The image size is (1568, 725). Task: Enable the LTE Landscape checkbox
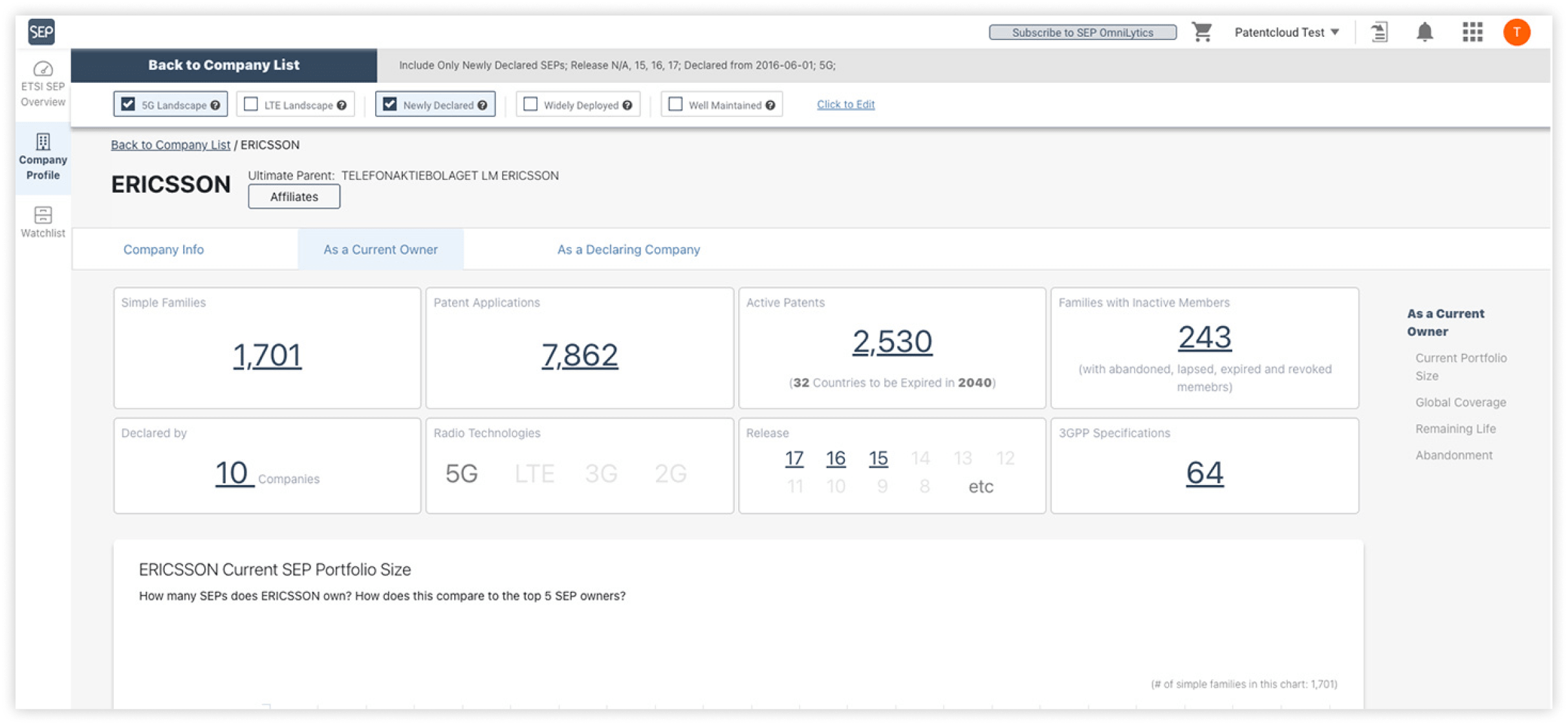pyautogui.click(x=251, y=104)
